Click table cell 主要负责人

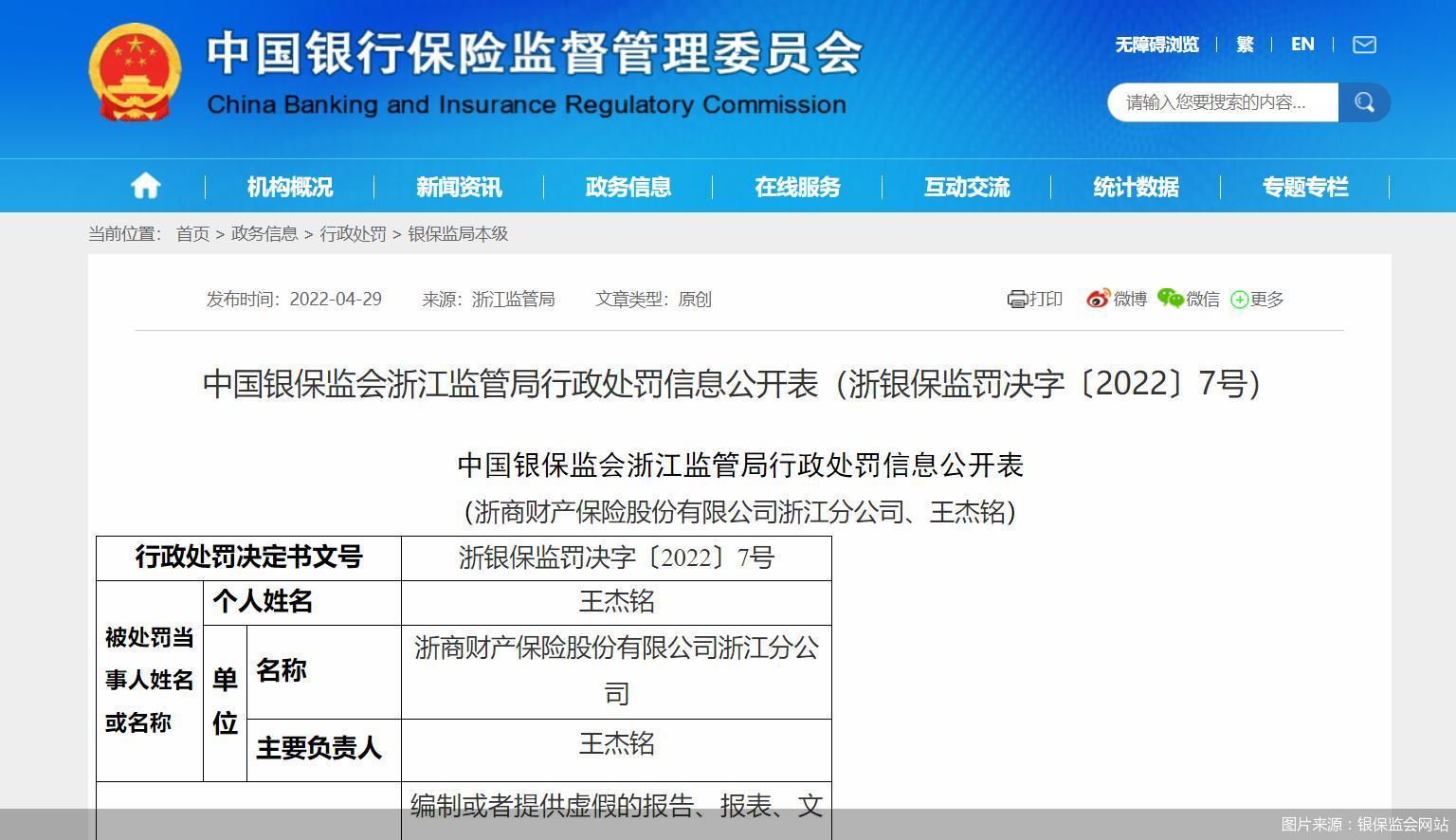coord(324,749)
